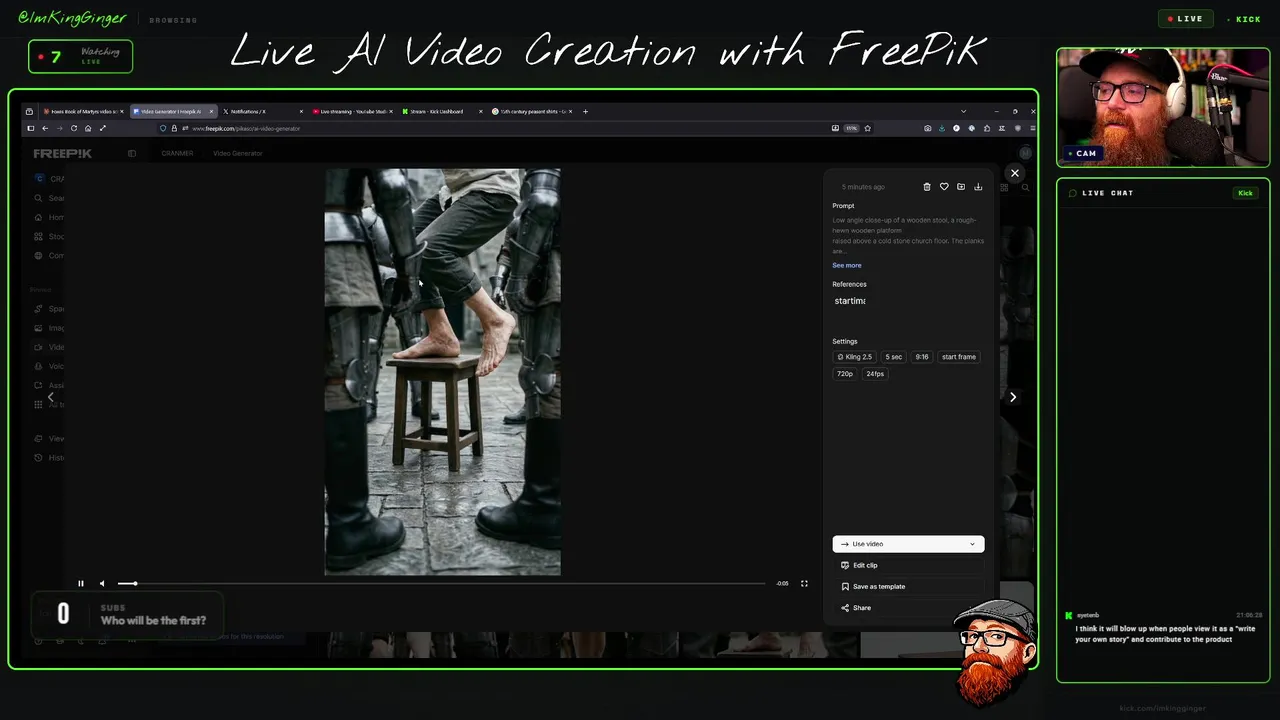Favorite the clip with the heart icon
This screenshot has height=720, width=1280.
(944, 187)
